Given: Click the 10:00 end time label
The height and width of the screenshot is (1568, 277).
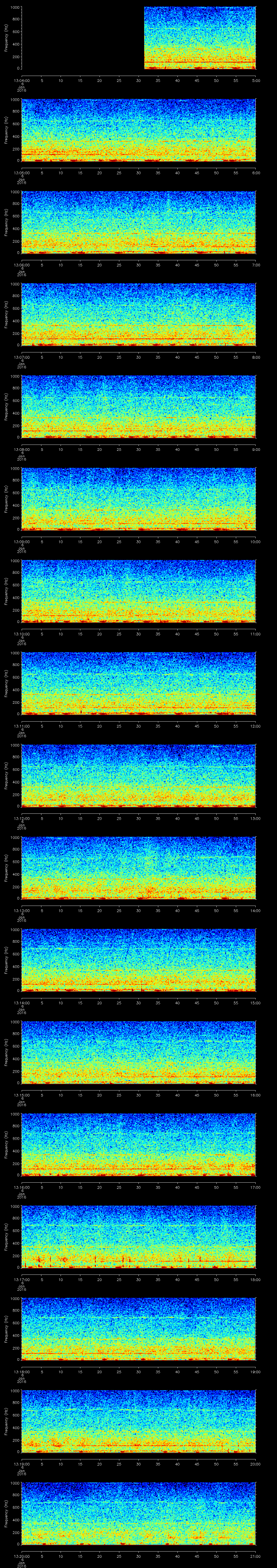Looking at the screenshot, I should pos(256,542).
